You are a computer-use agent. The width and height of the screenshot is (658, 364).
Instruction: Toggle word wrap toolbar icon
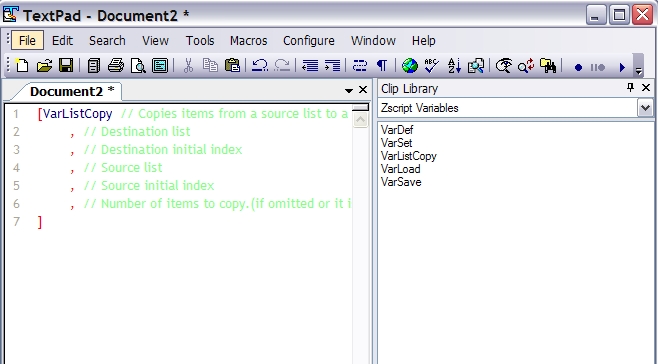(360, 66)
